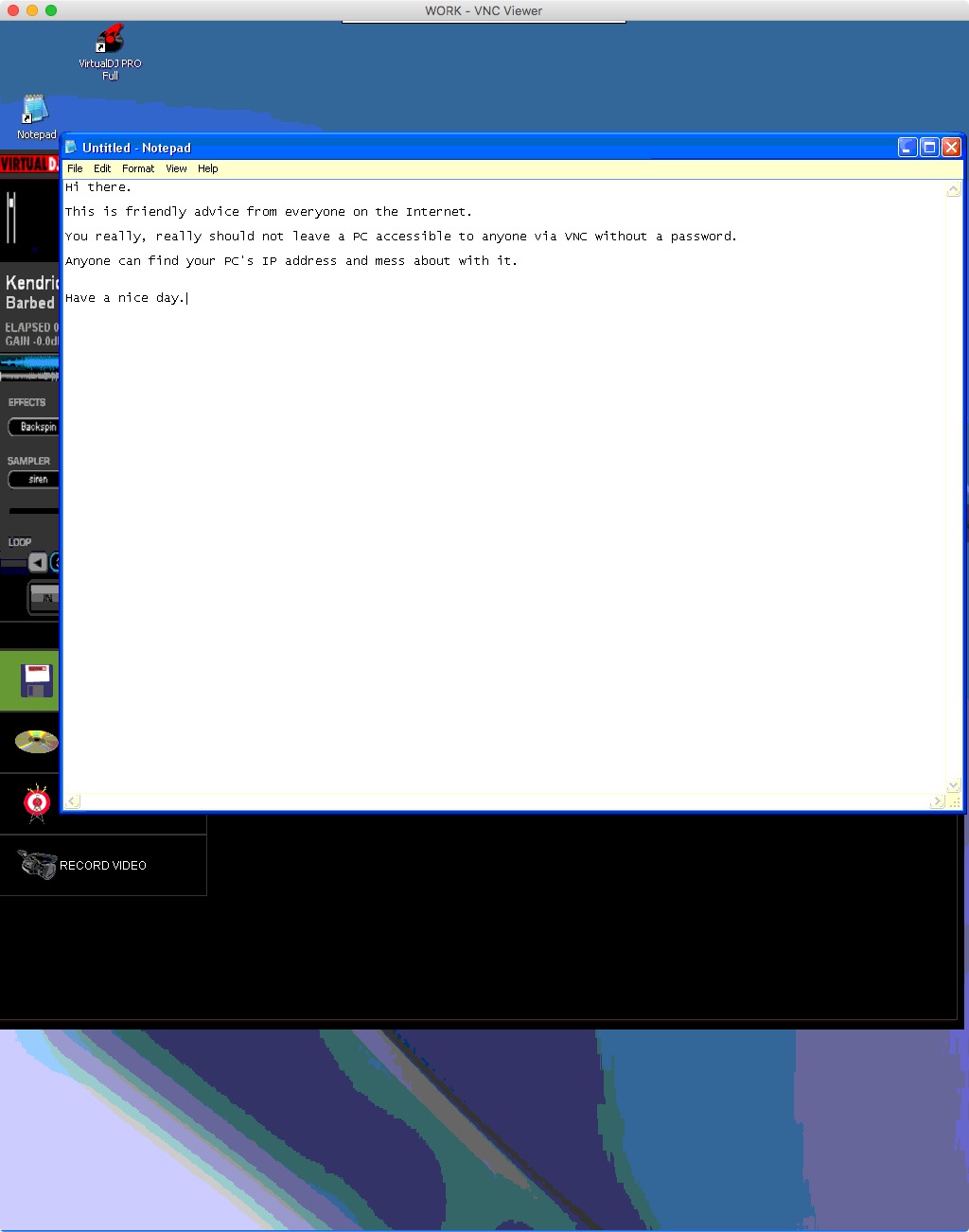Click the LOOP label in VirtualDJ
This screenshot has height=1232, width=969.
[20, 542]
